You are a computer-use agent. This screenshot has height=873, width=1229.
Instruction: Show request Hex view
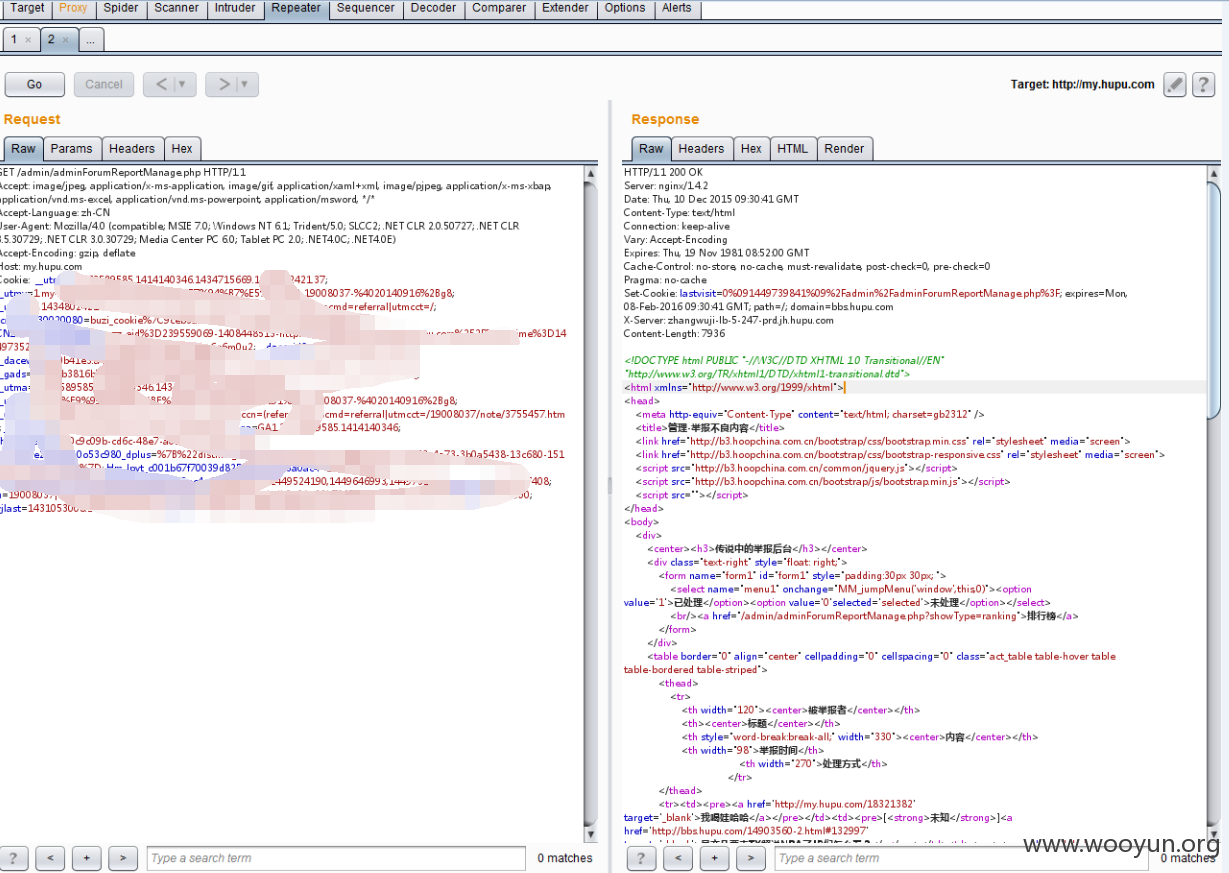click(182, 149)
